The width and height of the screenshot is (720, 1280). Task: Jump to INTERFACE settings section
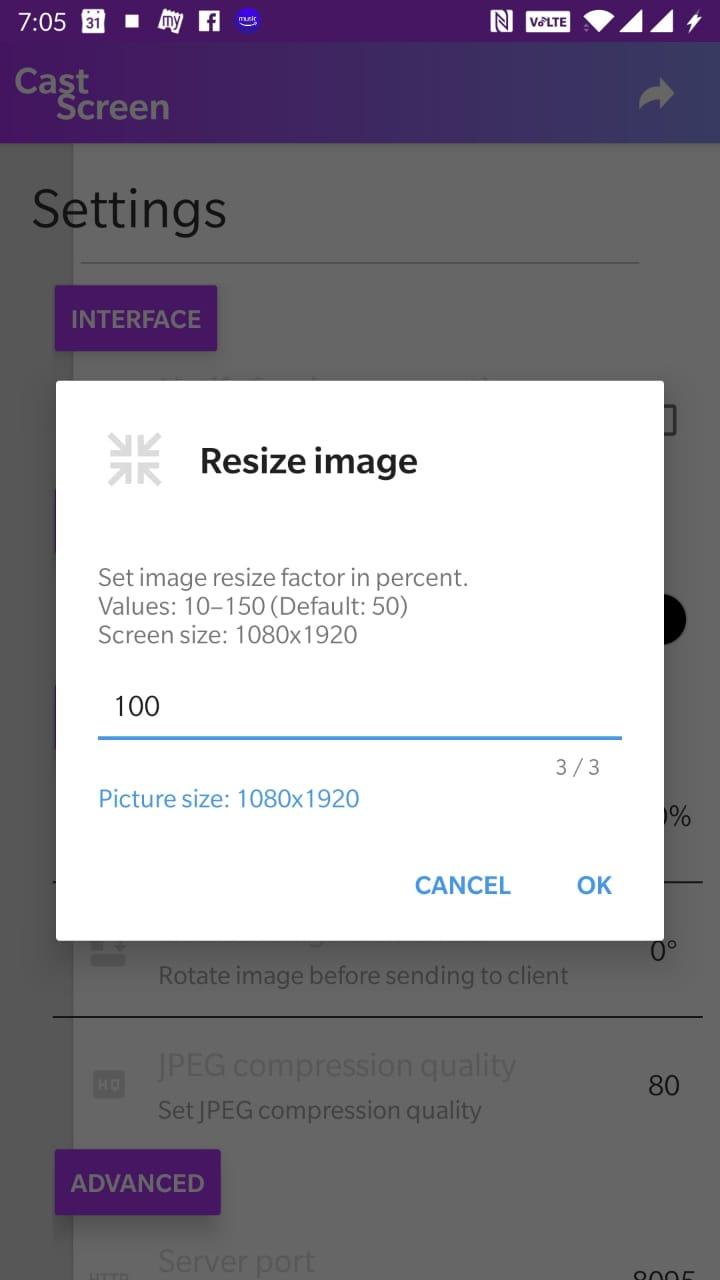(x=136, y=319)
